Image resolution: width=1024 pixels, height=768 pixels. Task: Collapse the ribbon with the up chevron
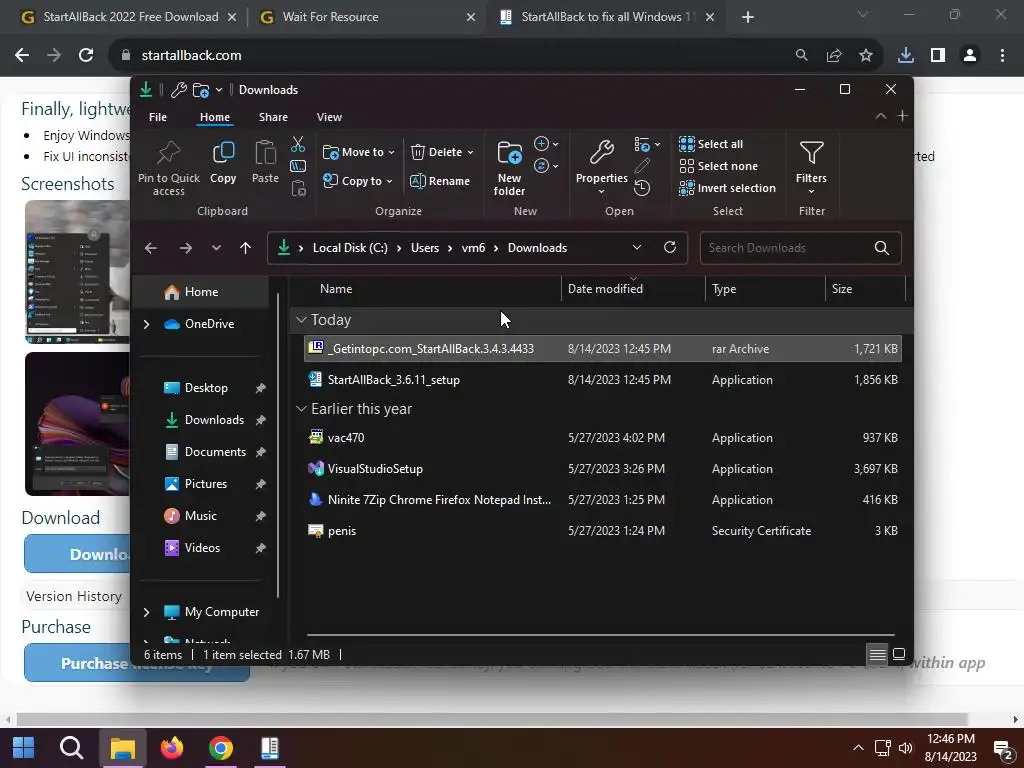(x=880, y=116)
